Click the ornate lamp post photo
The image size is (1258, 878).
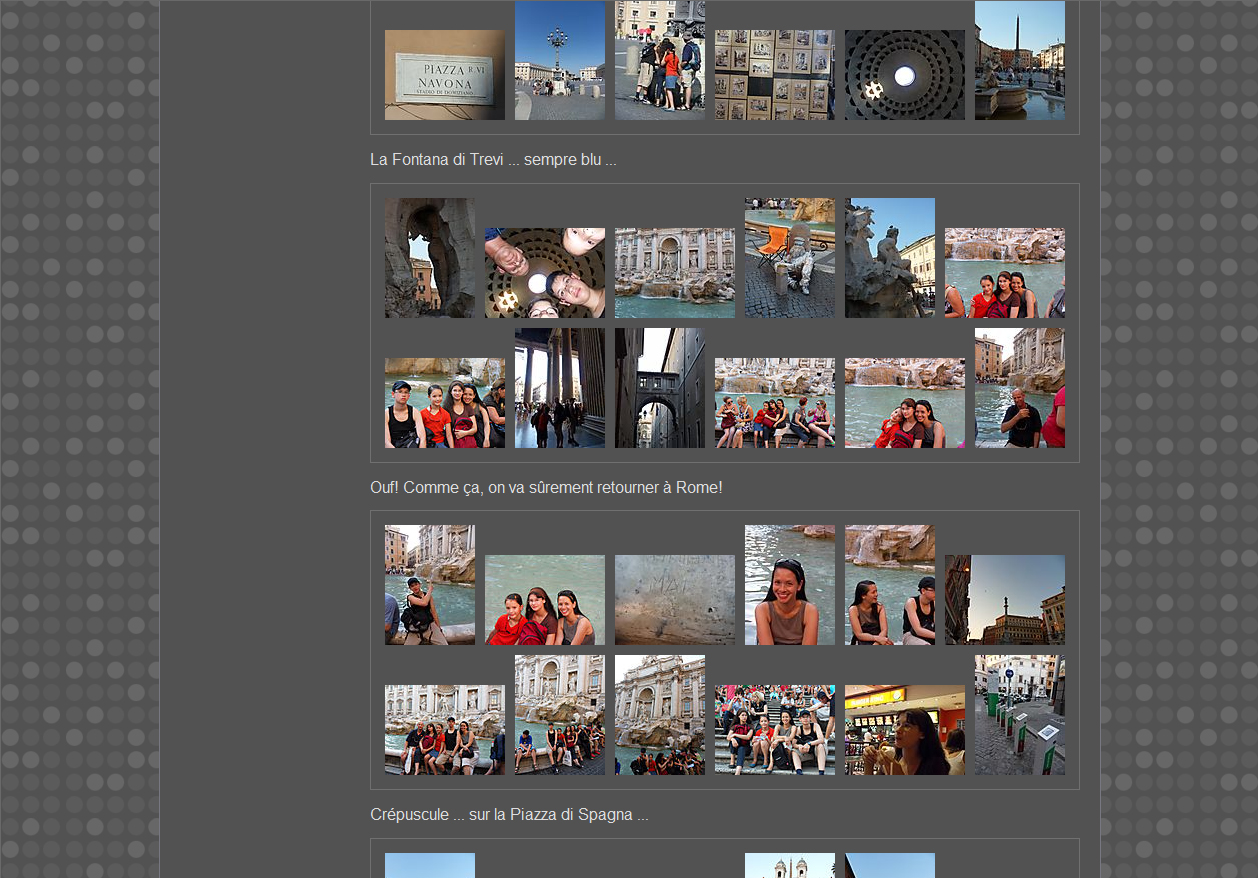559,60
